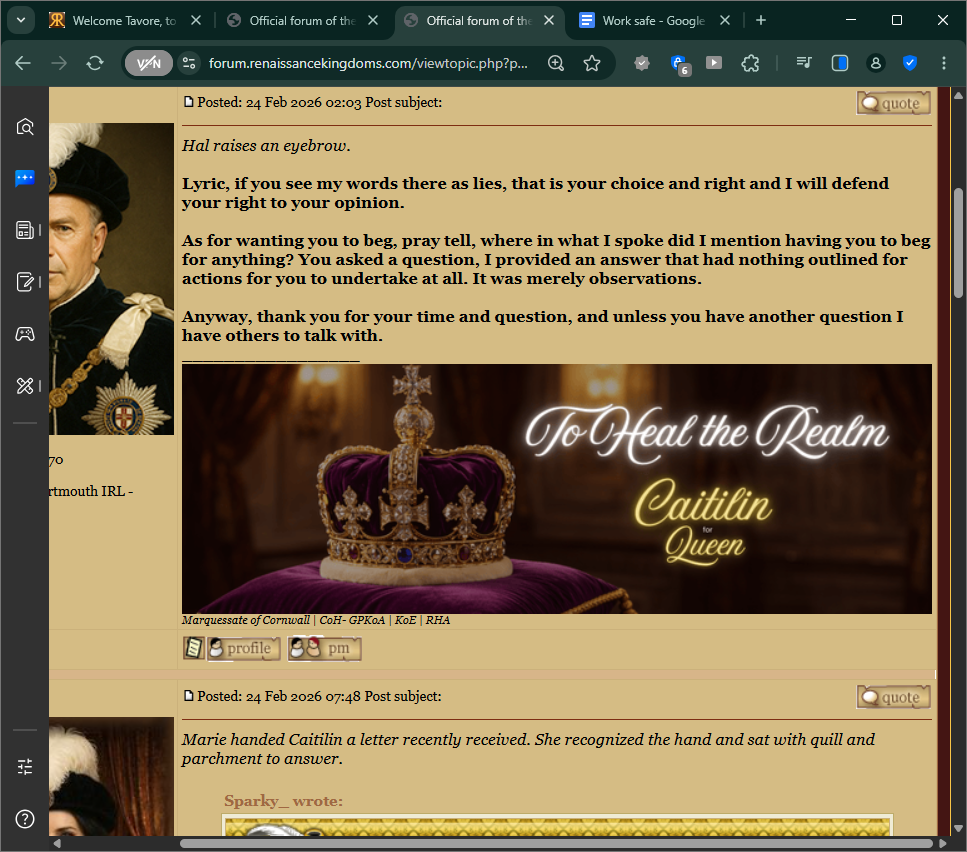Viewport: 967px width, 852px height.
Task: Click the Caitilin for Queen banner image
Action: coord(557,489)
